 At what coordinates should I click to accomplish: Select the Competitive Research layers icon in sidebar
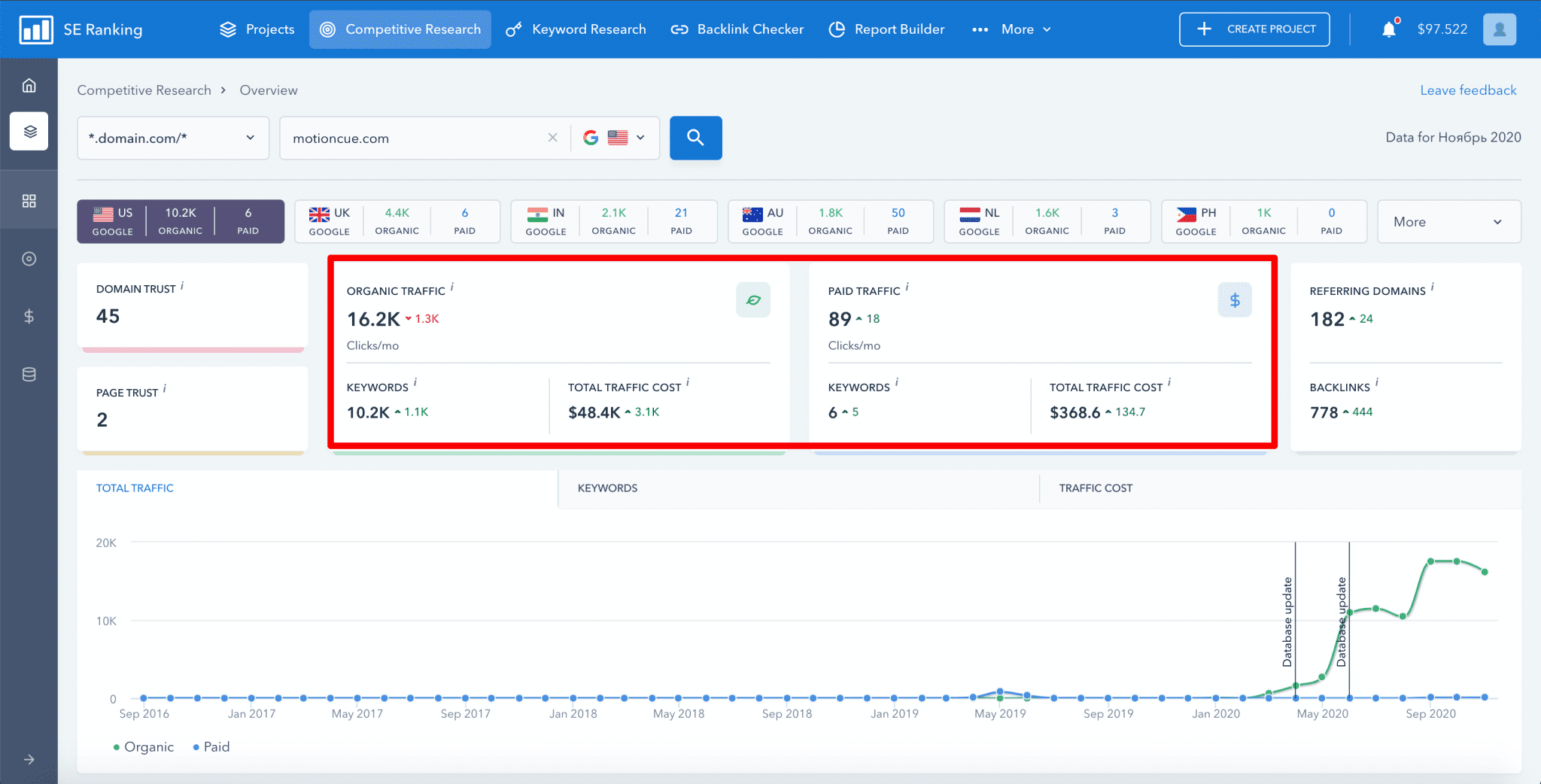[x=29, y=130]
